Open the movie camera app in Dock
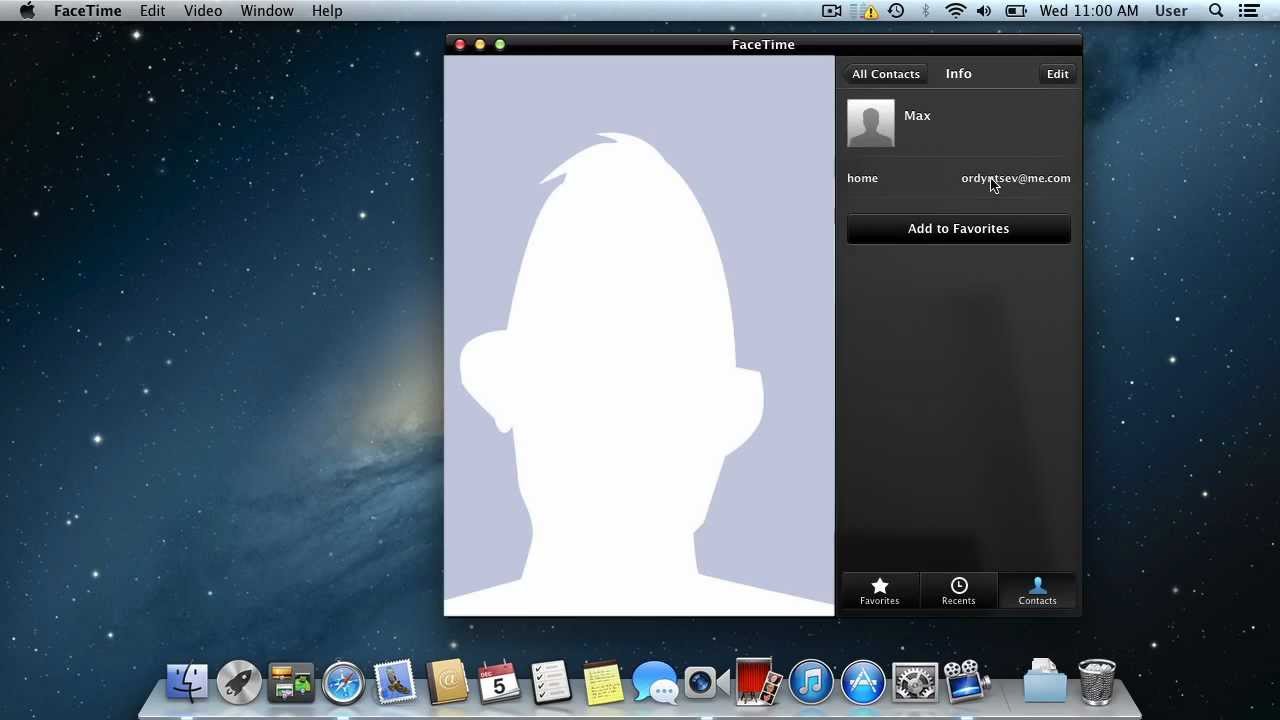 tap(967, 682)
